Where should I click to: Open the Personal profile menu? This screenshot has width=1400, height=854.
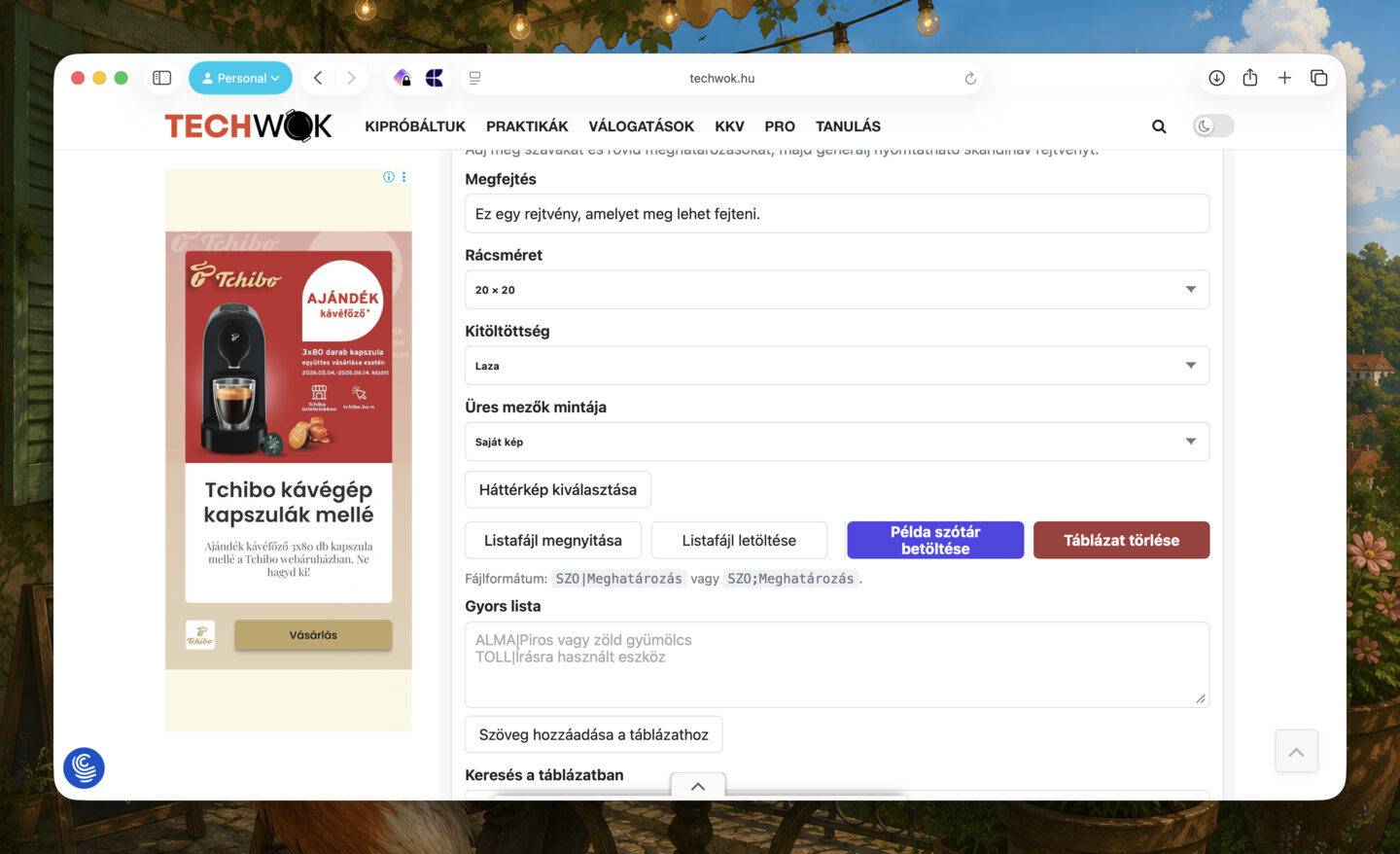pos(240,78)
